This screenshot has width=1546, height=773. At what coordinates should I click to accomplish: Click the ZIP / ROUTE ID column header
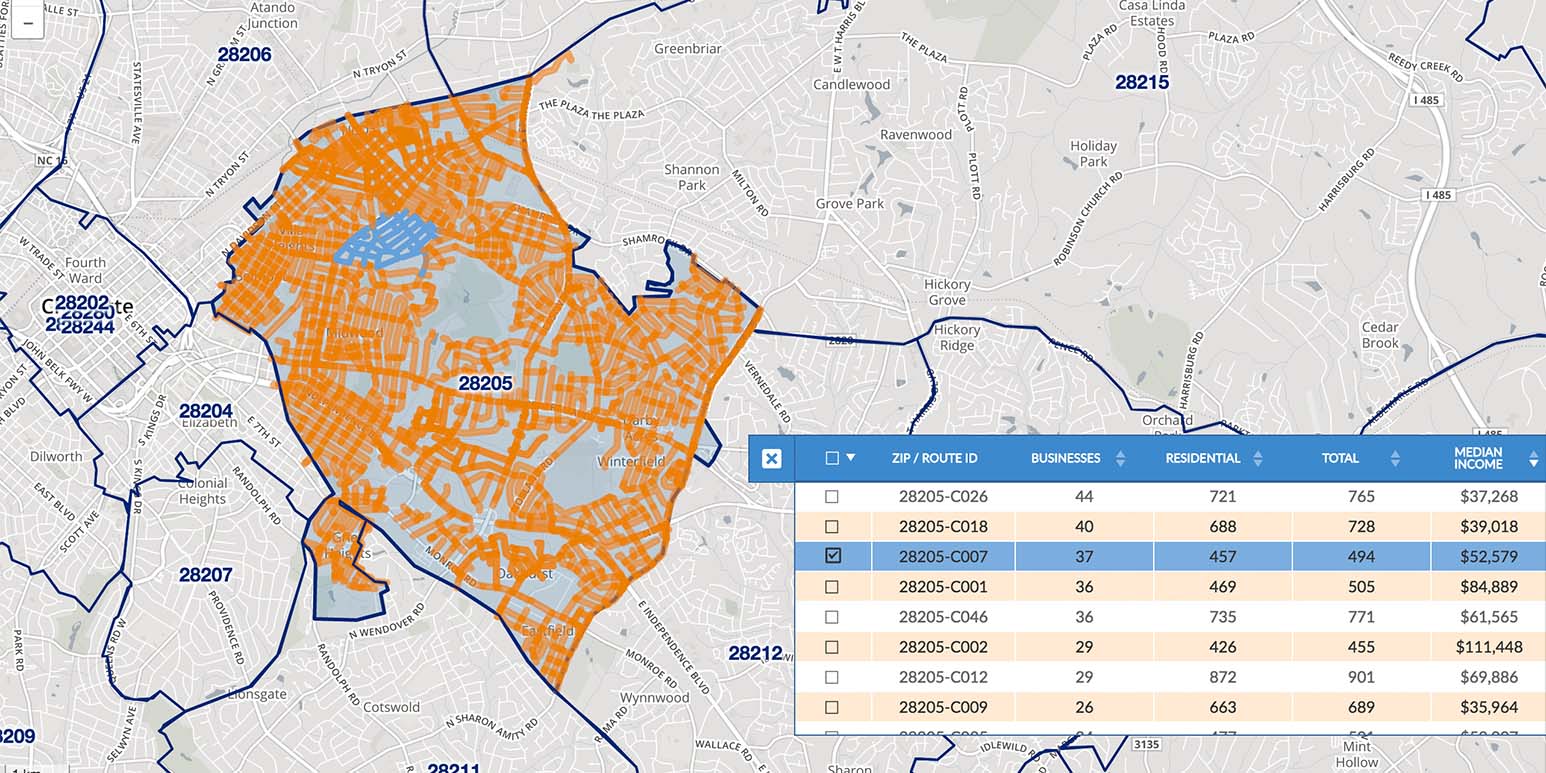click(x=934, y=459)
